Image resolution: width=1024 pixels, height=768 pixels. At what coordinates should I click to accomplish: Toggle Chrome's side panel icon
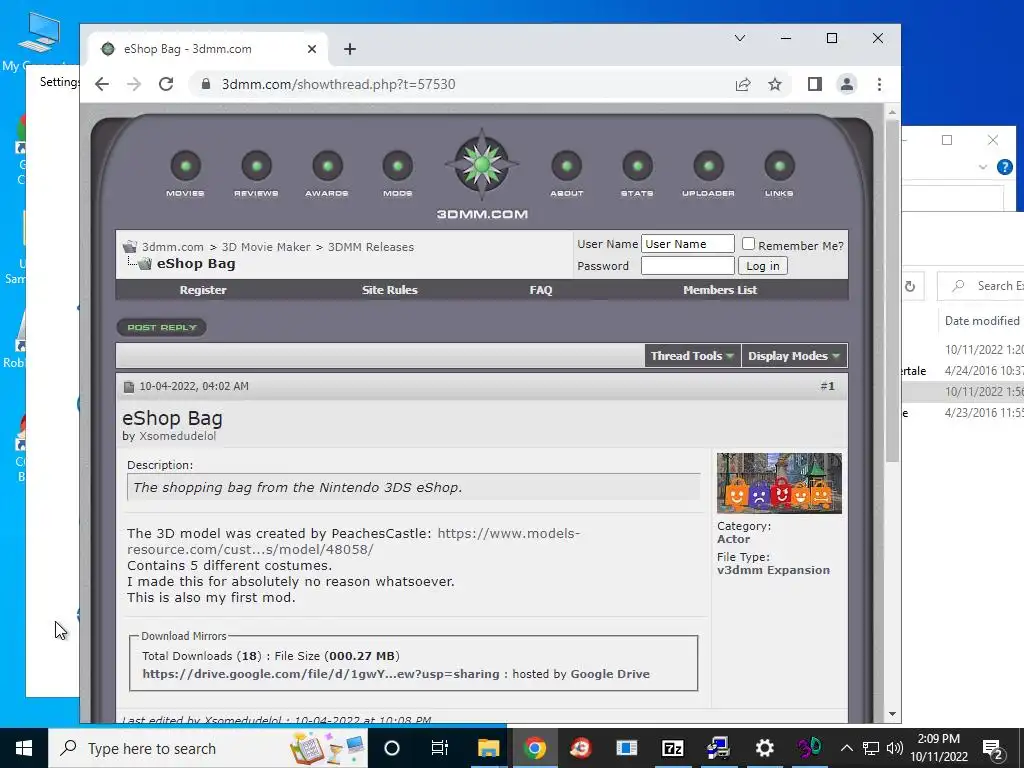tap(814, 84)
